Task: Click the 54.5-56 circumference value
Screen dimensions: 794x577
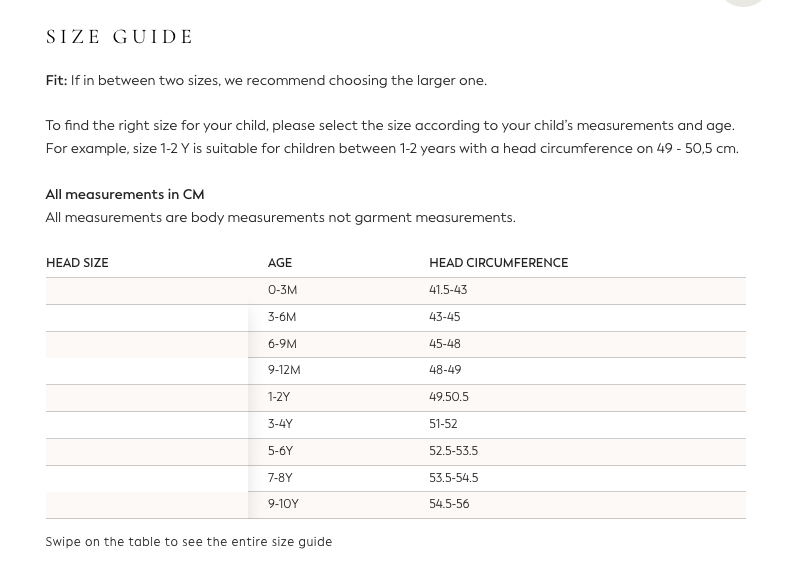Action: click(x=449, y=504)
